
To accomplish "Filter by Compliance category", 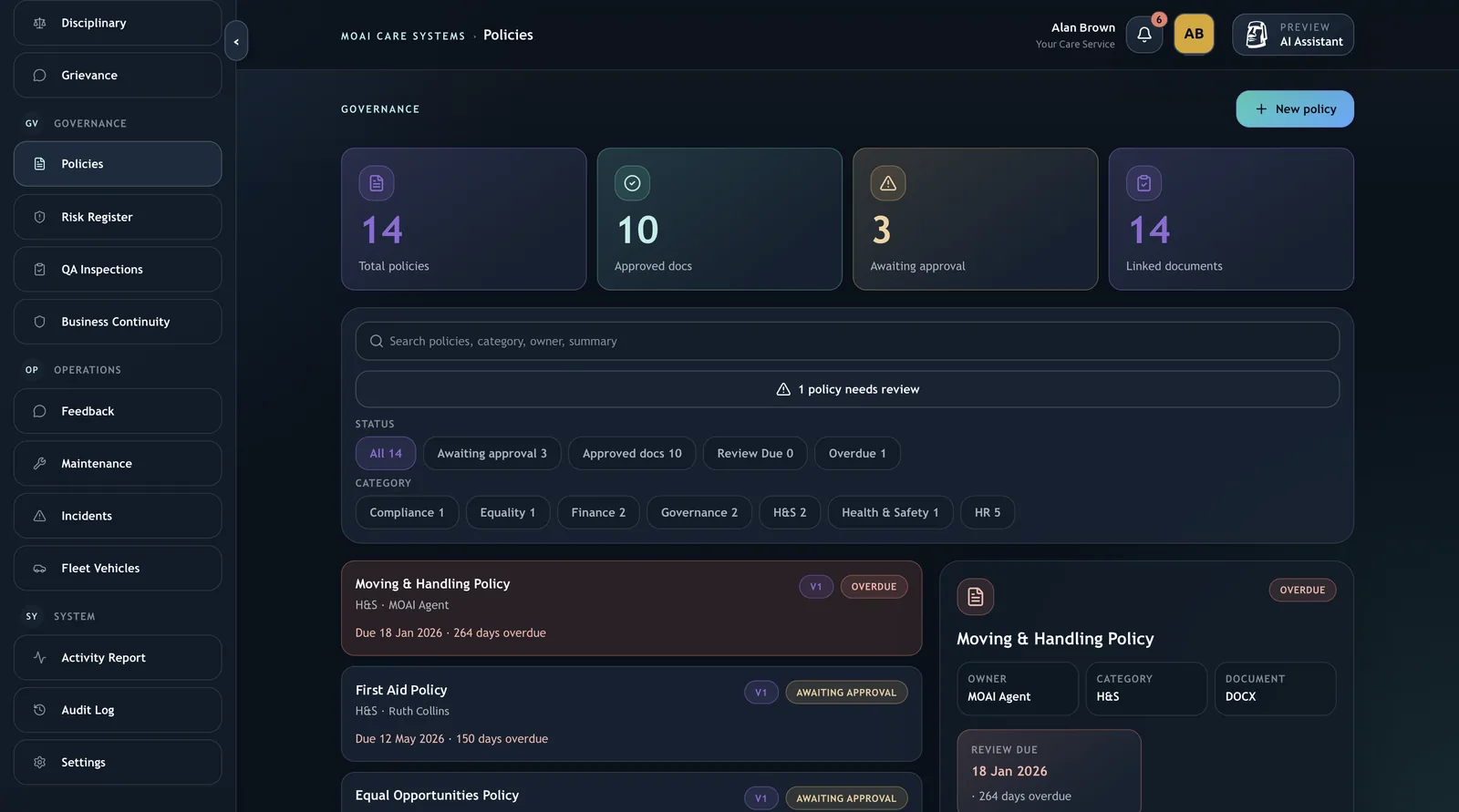I will (x=407, y=512).
